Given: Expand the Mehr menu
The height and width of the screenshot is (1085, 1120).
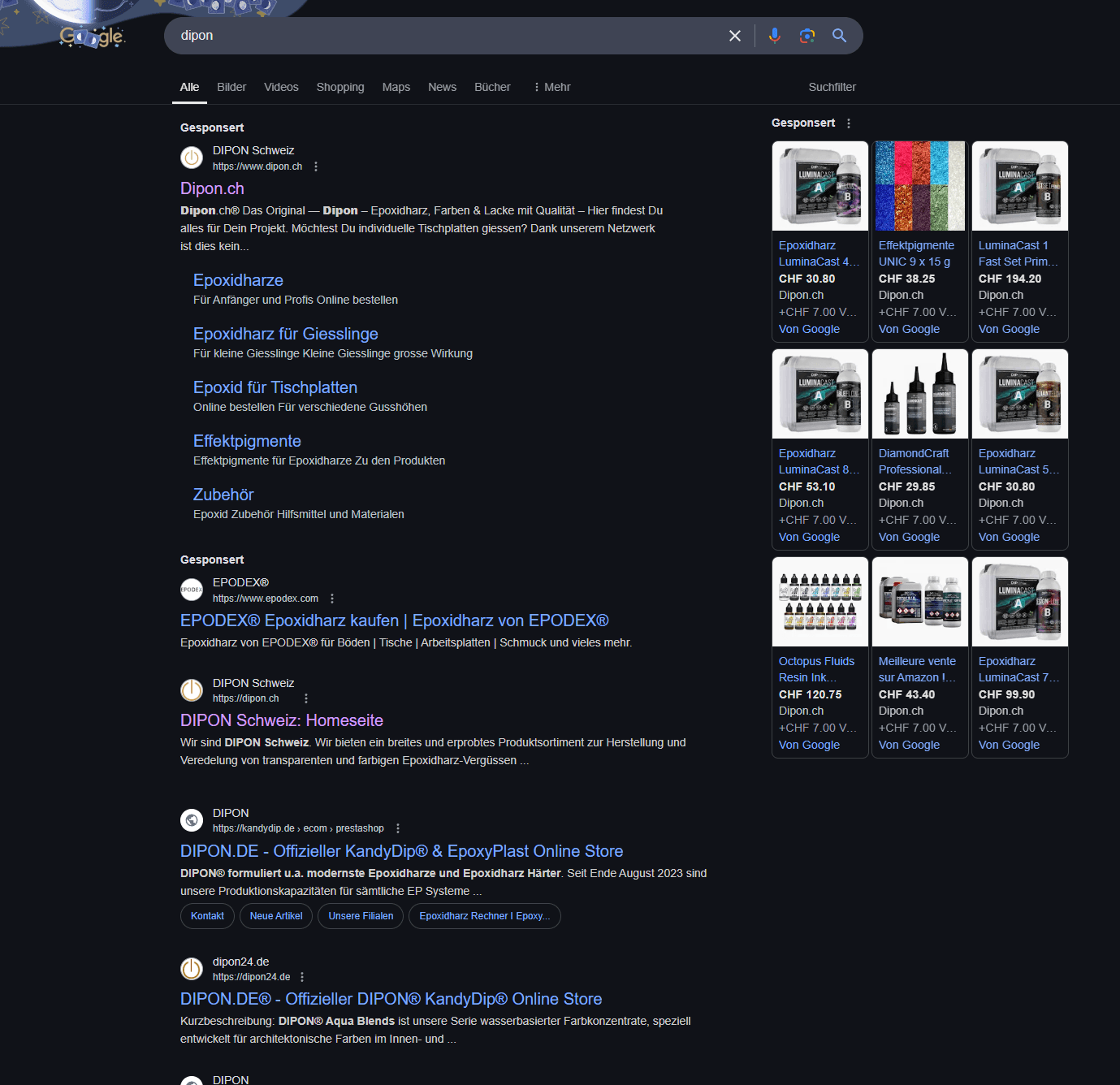Looking at the screenshot, I should click(551, 87).
